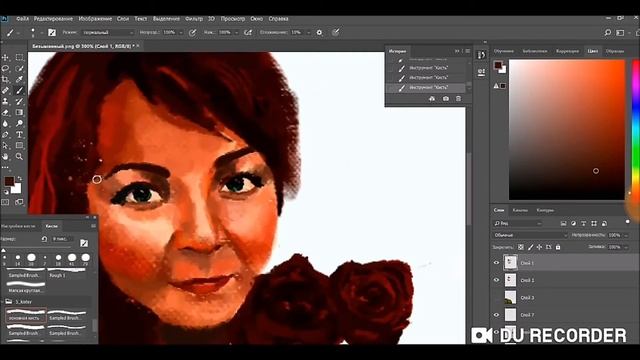Screen dimensions: 640x360
Task: Select the History Brush tool
Action: tap(19, 101)
